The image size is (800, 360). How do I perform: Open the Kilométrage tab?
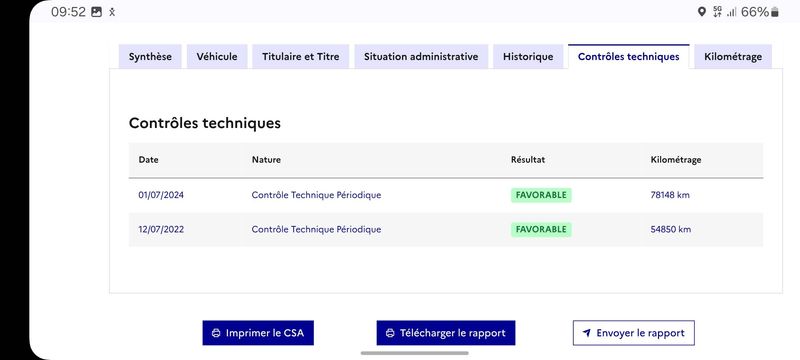coord(733,57)
